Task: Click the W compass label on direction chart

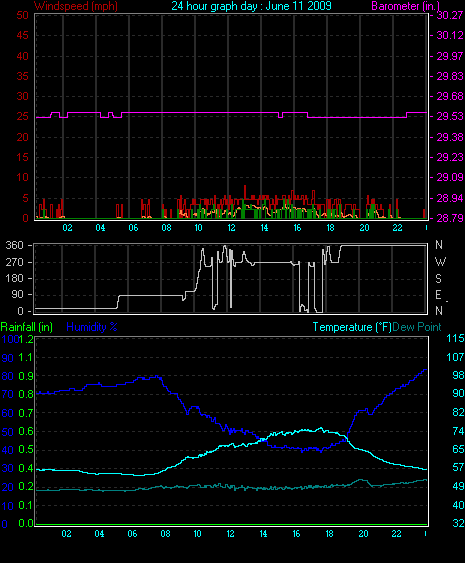Action: [440, 262]
